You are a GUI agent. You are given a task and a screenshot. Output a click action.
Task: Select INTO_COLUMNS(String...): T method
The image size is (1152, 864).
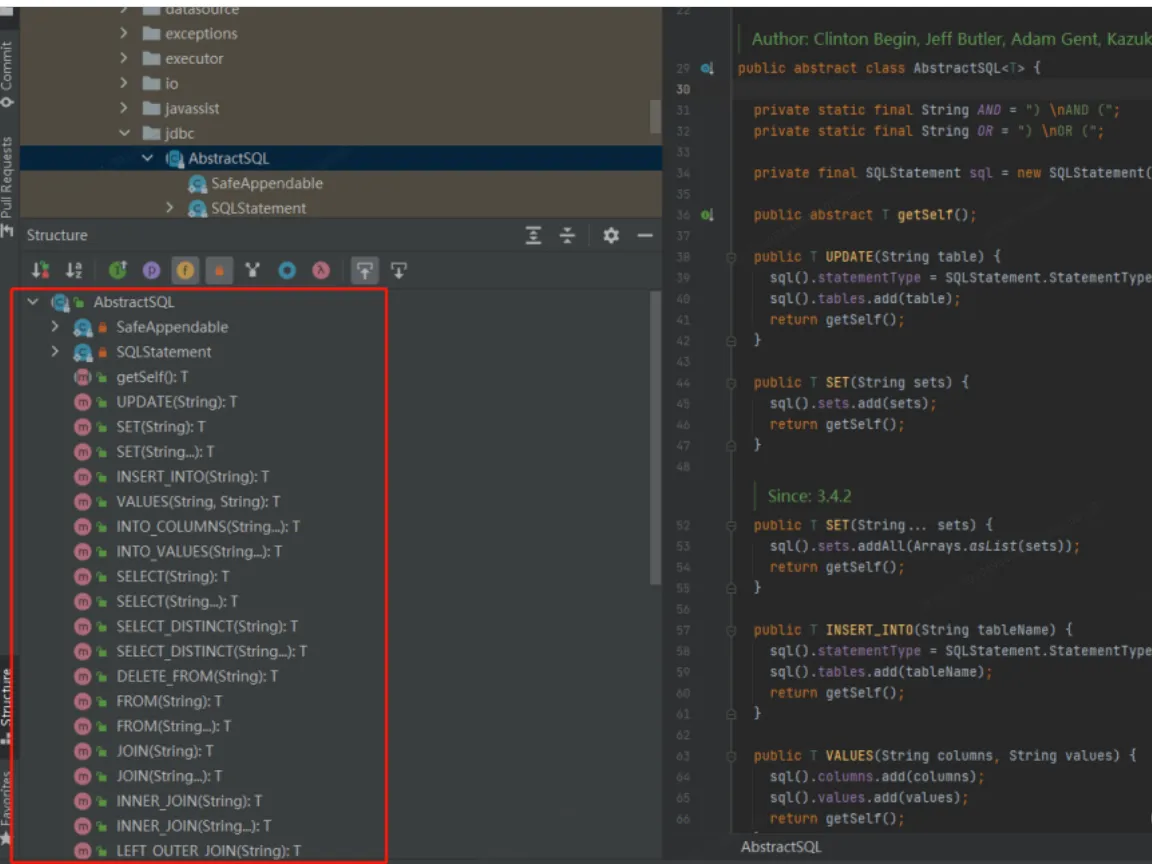click(x=208, y=527)
